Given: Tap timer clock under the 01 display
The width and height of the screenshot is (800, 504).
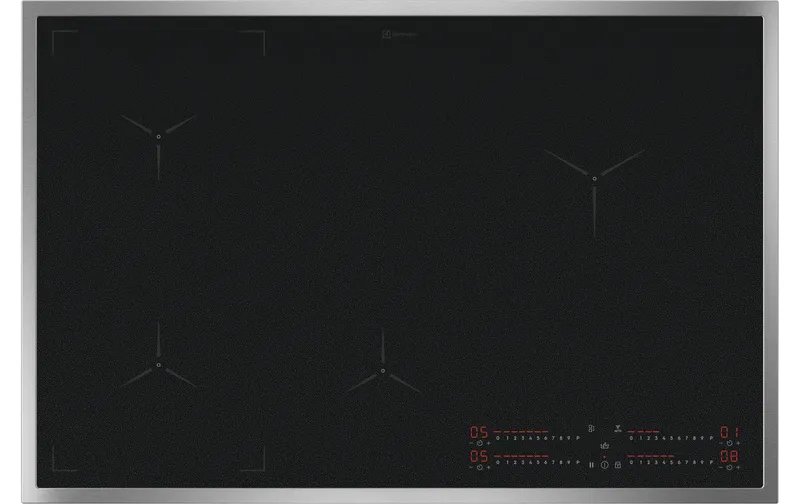Looking at the screenshot, I should (x=730, y=443).
